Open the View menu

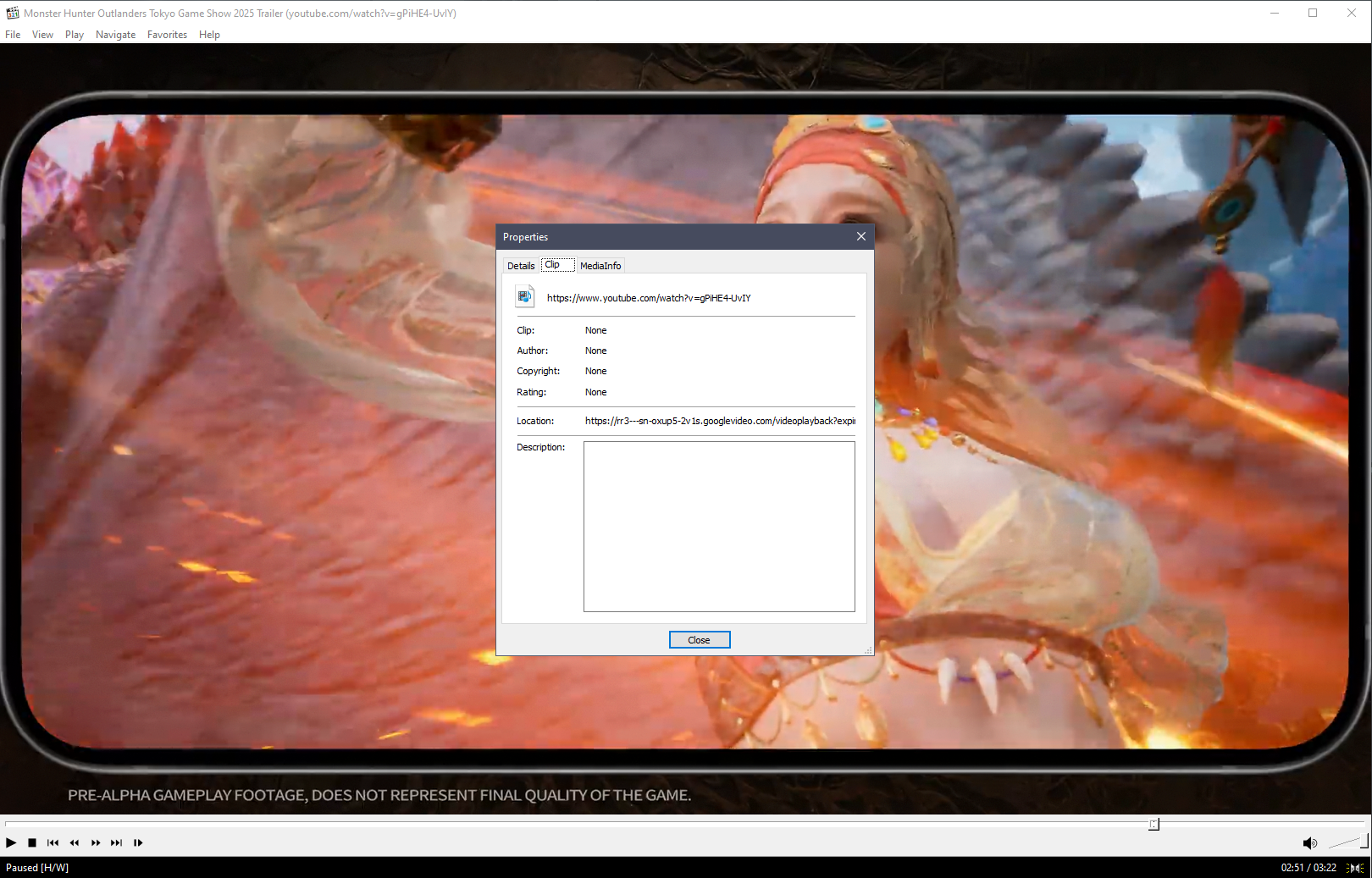pos(42,35)
